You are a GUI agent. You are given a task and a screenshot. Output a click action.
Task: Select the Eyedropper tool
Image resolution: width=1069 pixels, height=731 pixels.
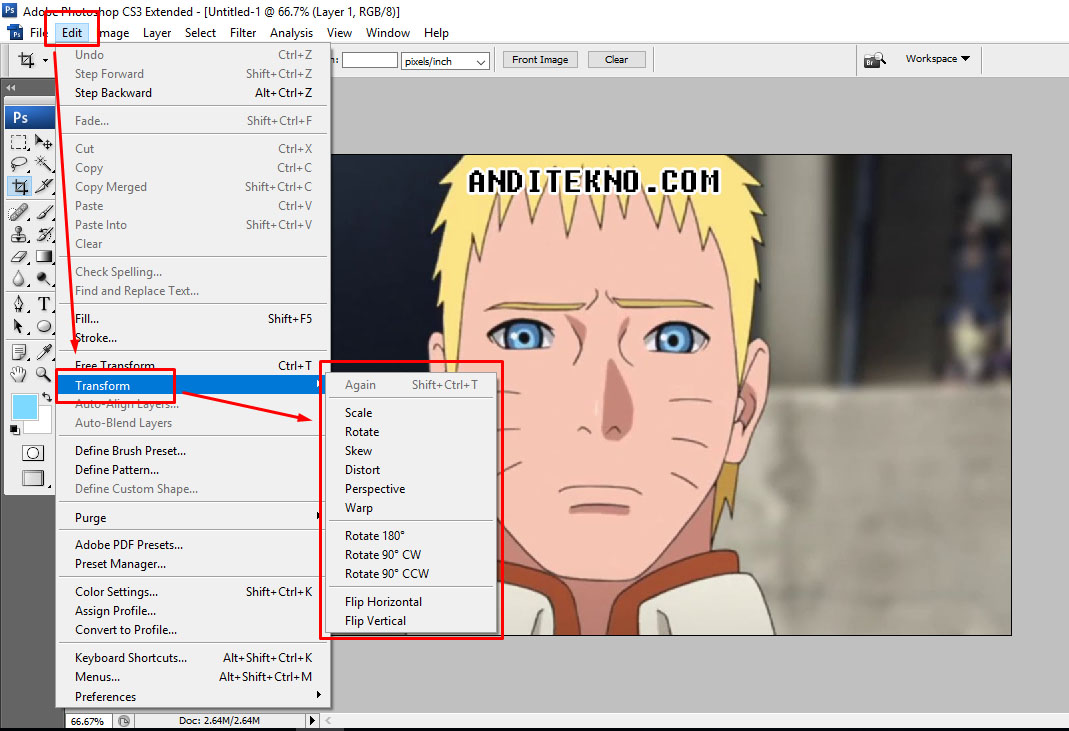(44, 352)
